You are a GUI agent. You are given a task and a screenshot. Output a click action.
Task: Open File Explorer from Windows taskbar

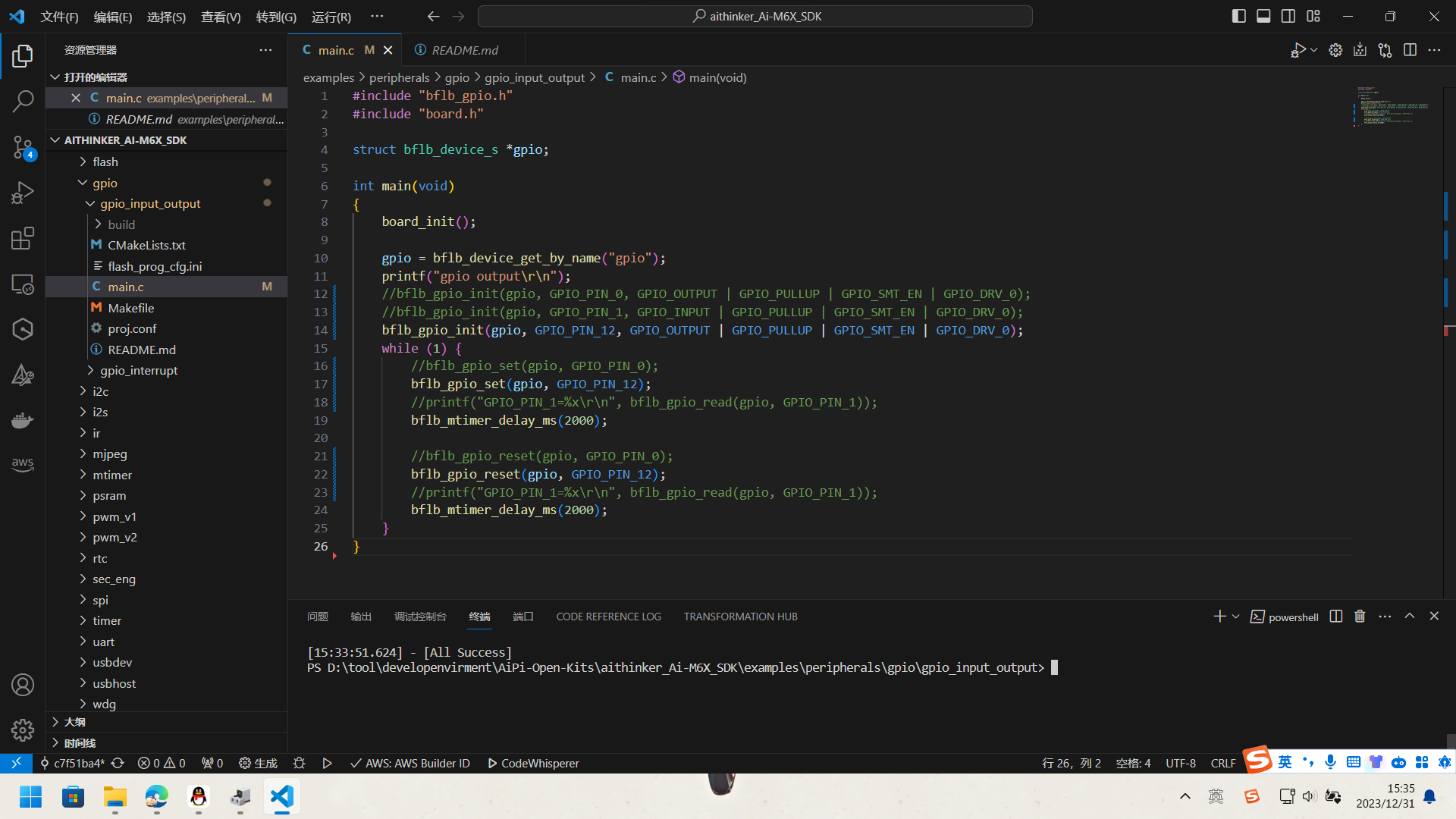[115, 797]
